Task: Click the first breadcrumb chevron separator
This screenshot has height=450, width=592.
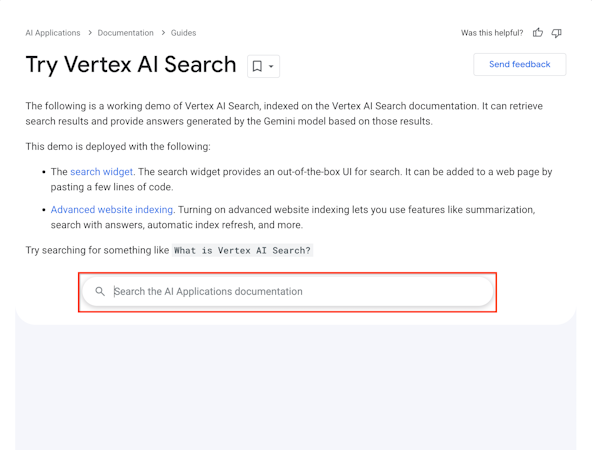Action: 89,33
